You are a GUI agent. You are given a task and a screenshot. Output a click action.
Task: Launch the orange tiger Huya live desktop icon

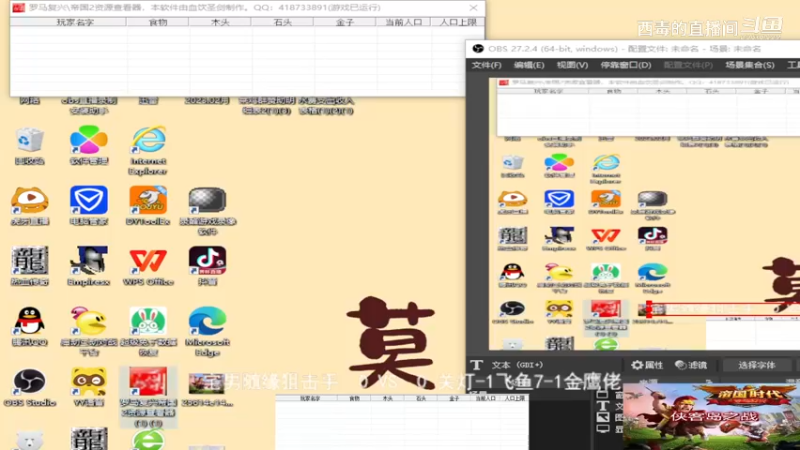pyautogui.click(x=30, y=200)
